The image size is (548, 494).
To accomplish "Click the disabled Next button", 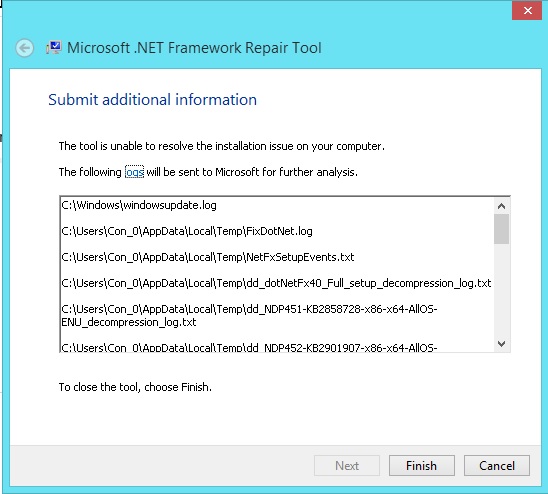I will 347,465.
